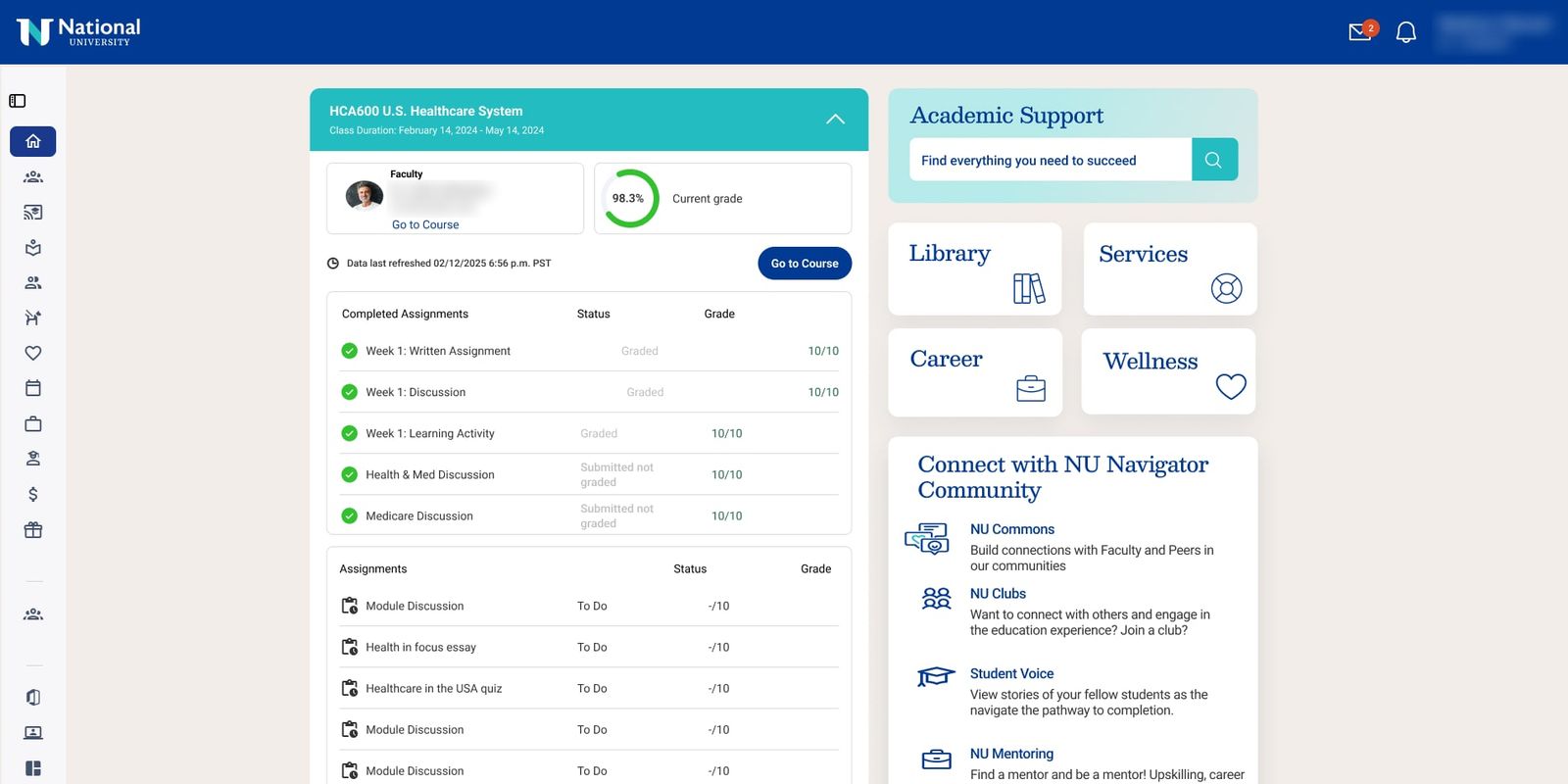Select the Week 1: Learning Activity row
Screen dimensions: 1568x784
click(x=589, y=433)
